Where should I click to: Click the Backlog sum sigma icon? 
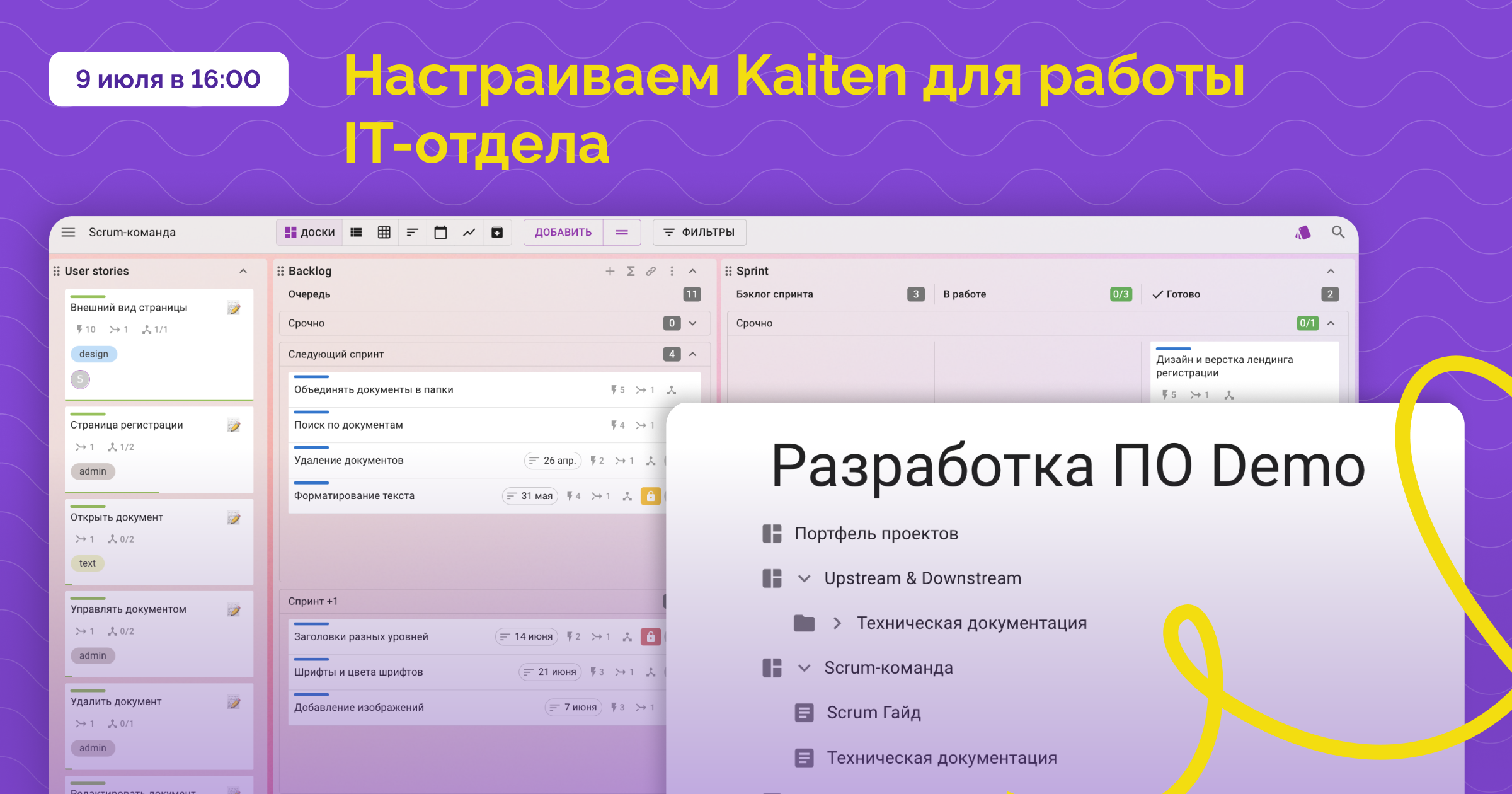coord(631,271)
